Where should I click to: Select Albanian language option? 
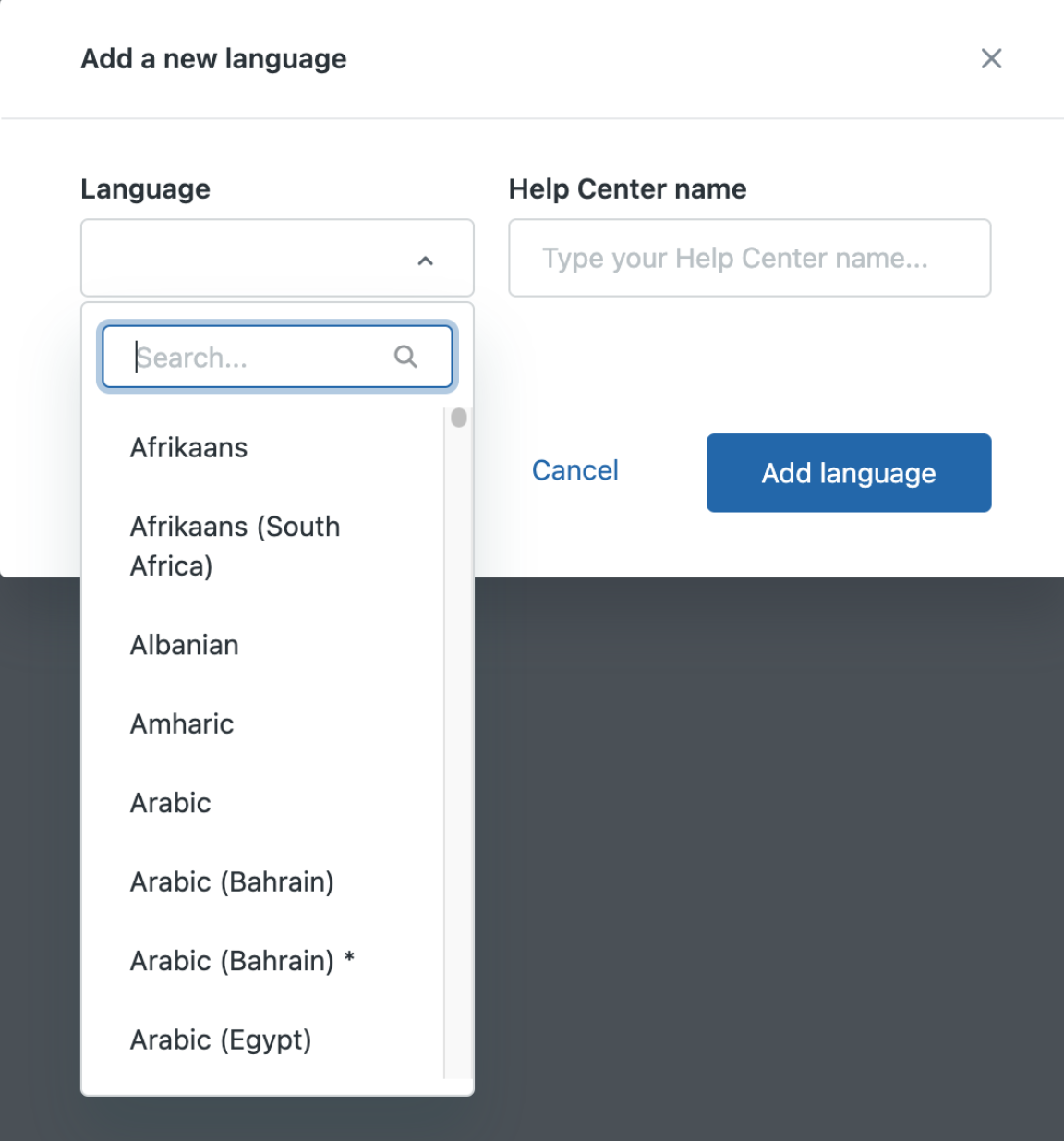185,645
